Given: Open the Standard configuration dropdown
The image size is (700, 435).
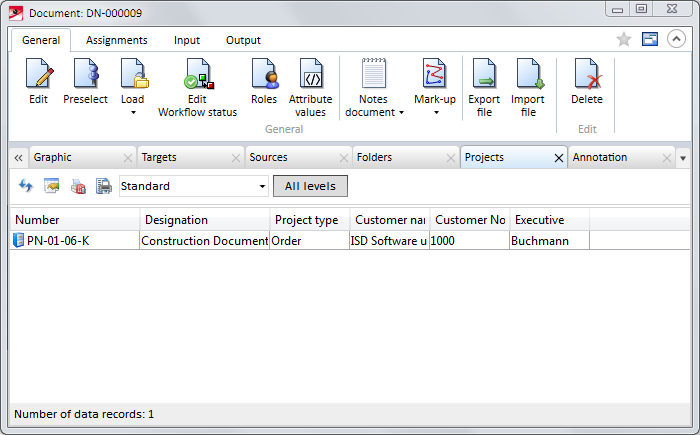Looking at the screenshot, I should (x=262, y=186).
